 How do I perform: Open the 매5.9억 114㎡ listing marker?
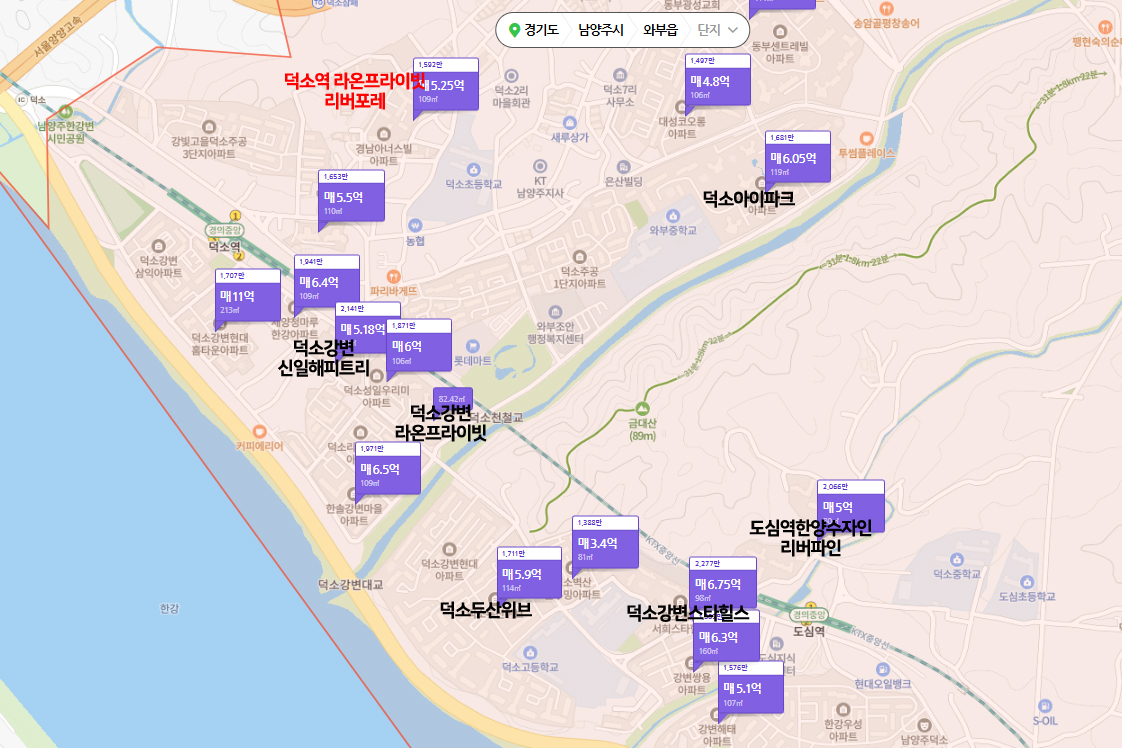(530, 573)
